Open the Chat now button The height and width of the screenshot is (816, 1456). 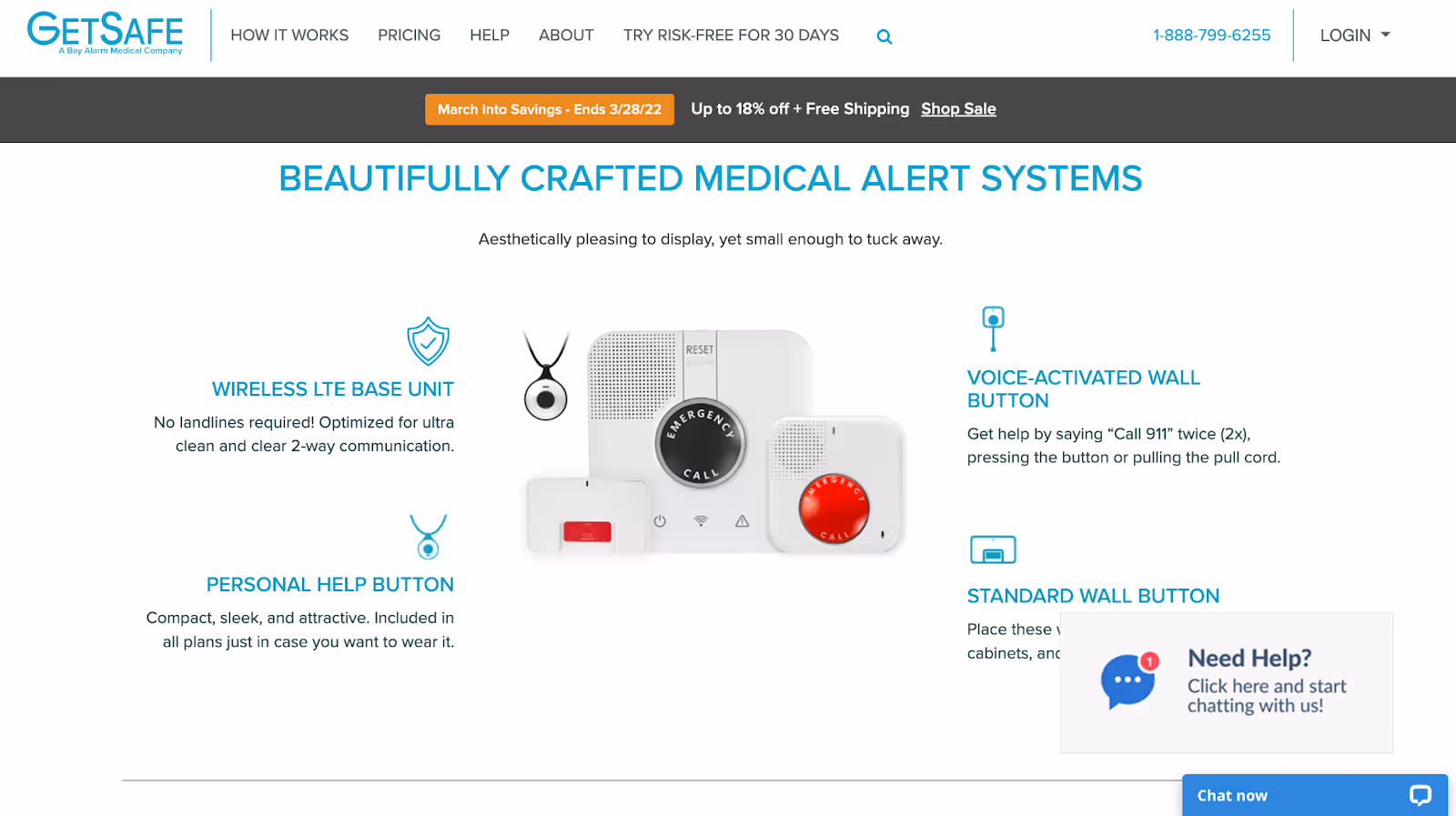pos(1315,795)
